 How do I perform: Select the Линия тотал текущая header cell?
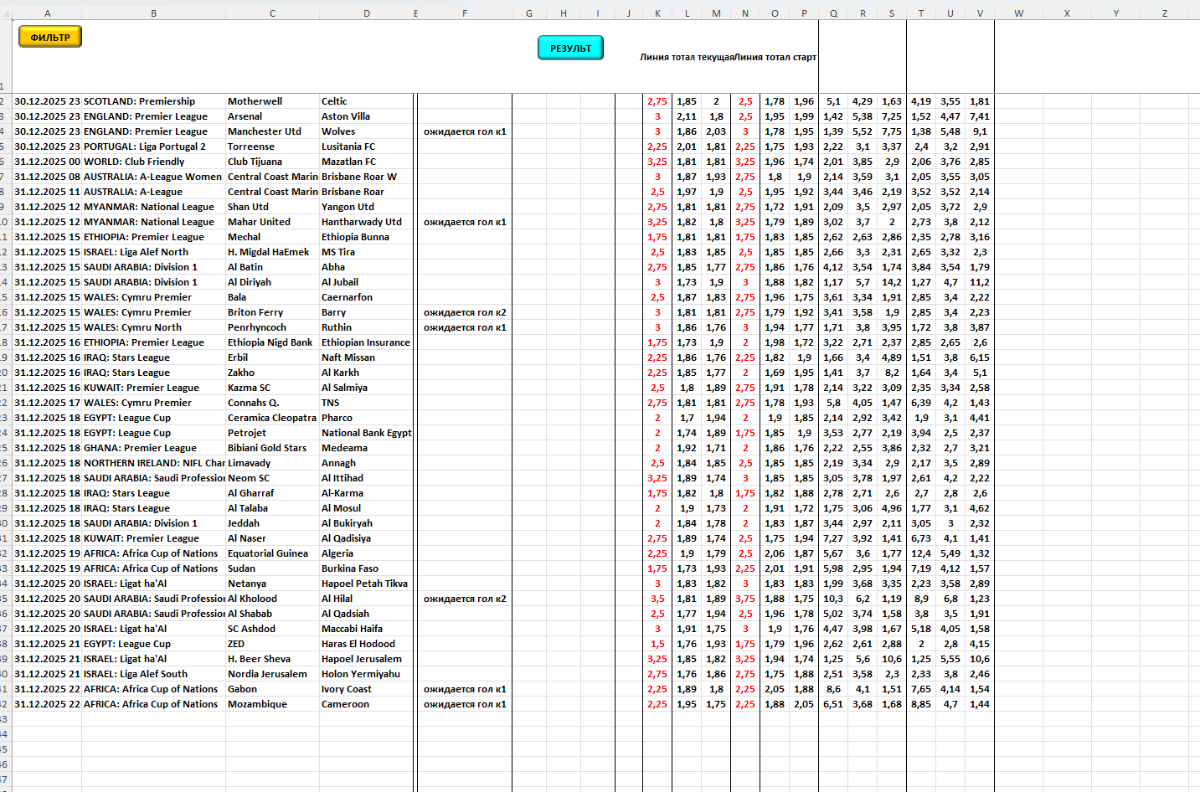(685, 58)
